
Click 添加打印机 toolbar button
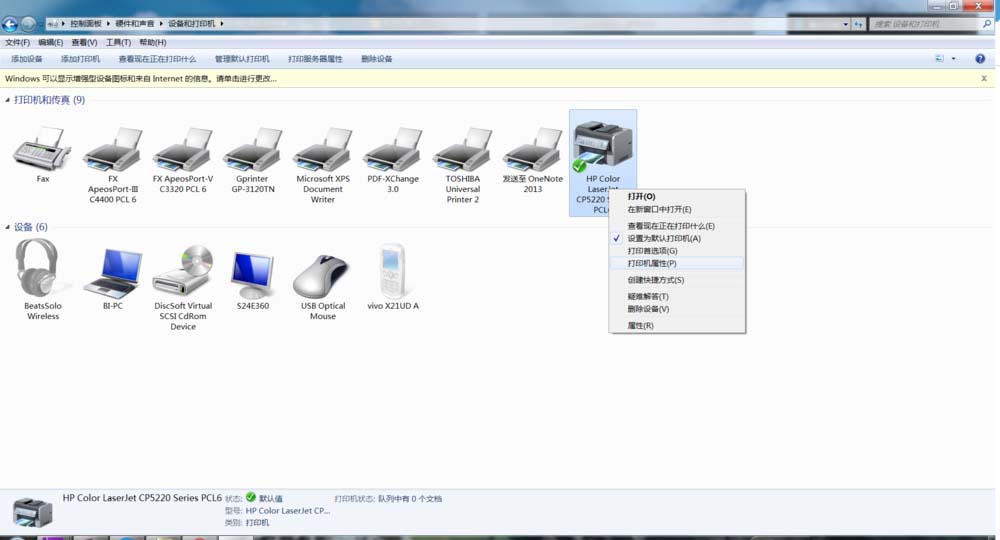pyautogui.click(x=80, y=59)
